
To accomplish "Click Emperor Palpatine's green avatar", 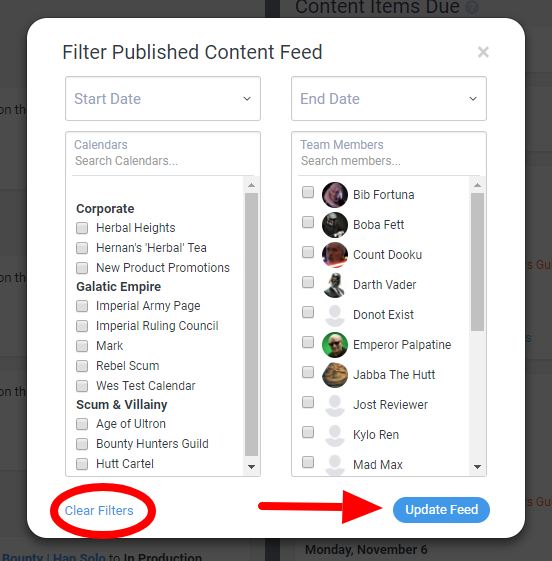I will (x=335, y=345).
